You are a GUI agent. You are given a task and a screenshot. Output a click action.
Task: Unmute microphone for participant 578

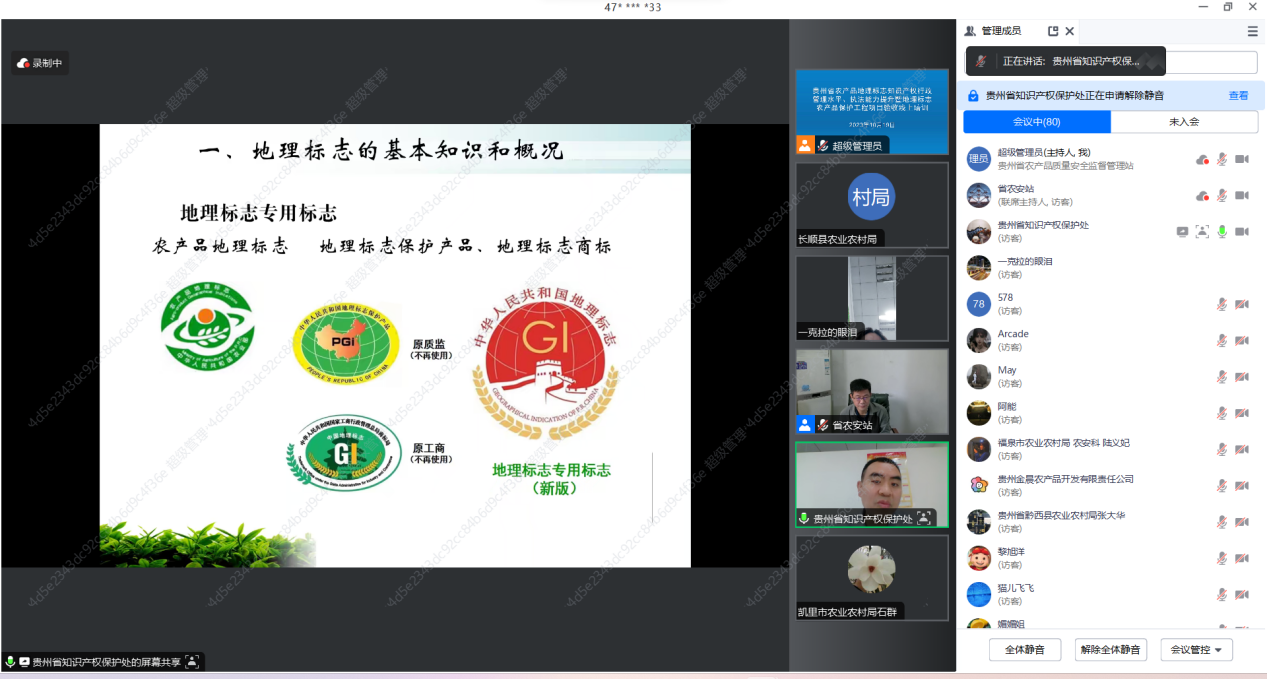pos(1222,304)
